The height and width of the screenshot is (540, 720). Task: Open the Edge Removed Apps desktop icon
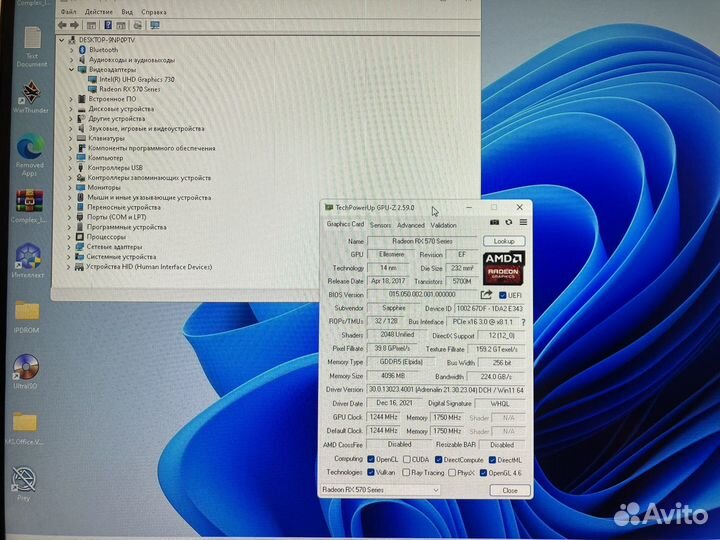pos(30,155)
